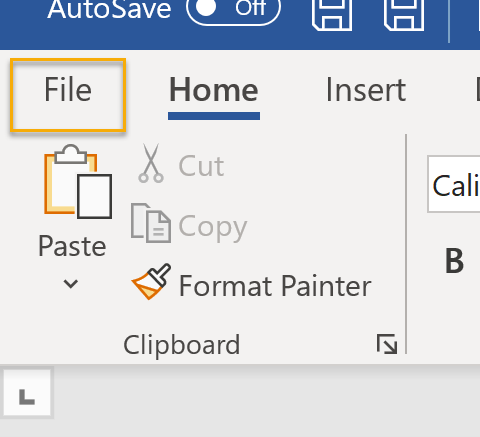Select the Format Painter brush icon
This screenshot has width=480, height=437.
[152, 282]
